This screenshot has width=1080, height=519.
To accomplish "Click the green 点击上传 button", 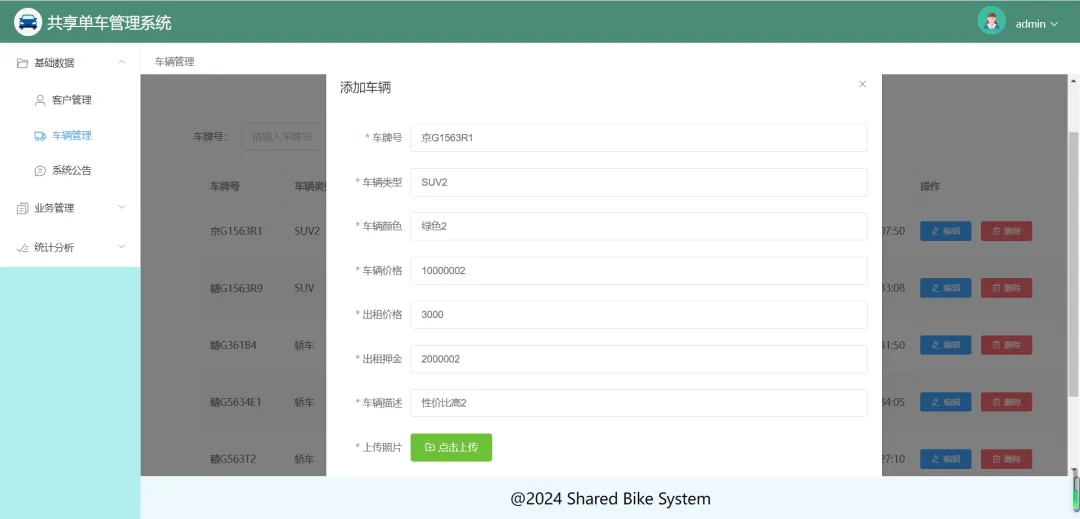I will [451, 447].
